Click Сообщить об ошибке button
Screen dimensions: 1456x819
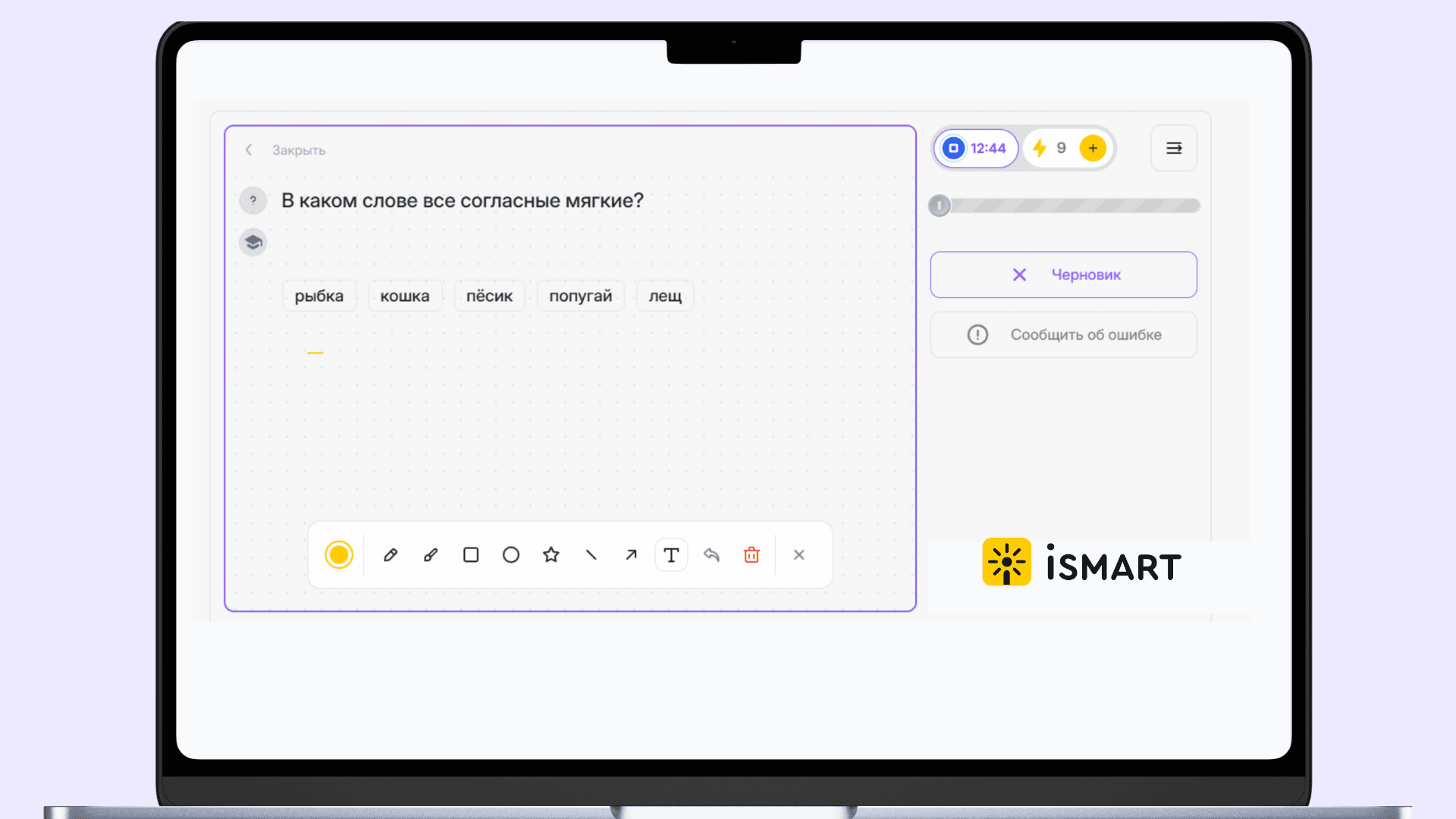pyautogui.click(x=1064, y=334)
